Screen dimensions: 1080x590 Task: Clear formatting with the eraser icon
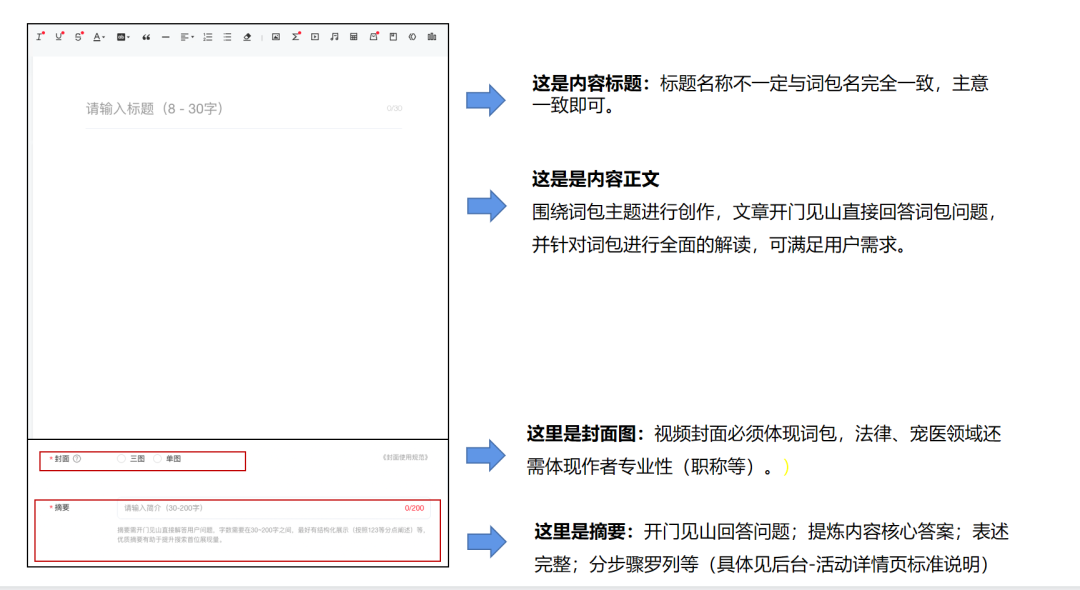coord(247,37)
